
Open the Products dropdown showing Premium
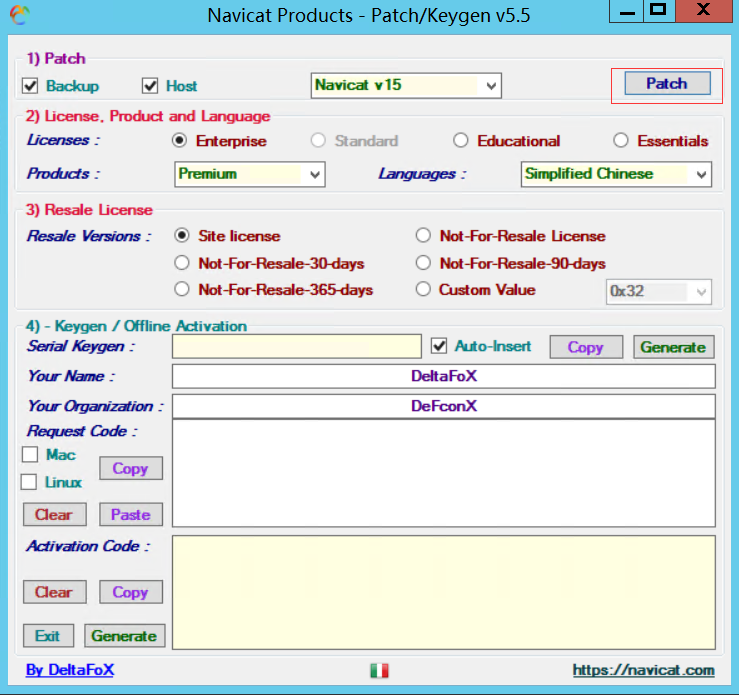[x=250, y=174]
